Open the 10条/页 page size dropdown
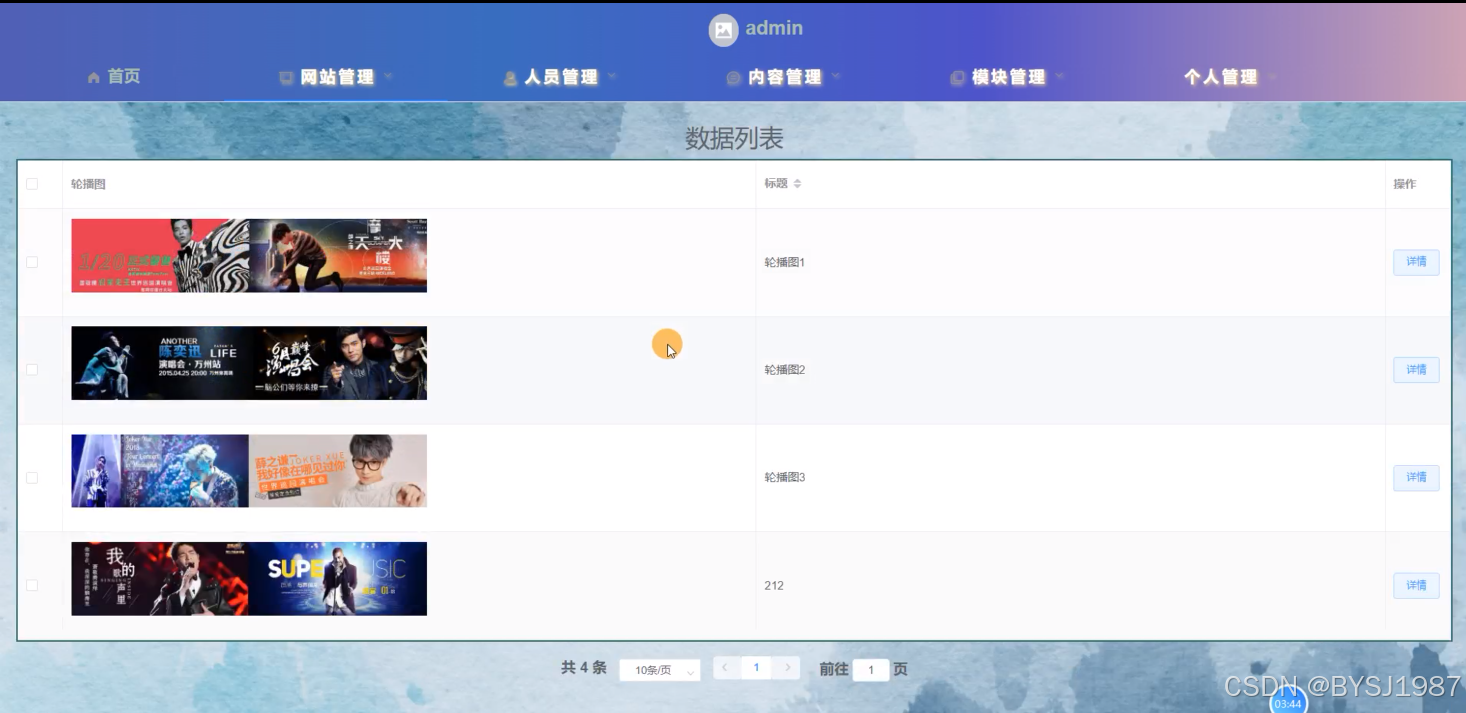The height and width of the screenshot is (713, 1466). tap(659, 670)
